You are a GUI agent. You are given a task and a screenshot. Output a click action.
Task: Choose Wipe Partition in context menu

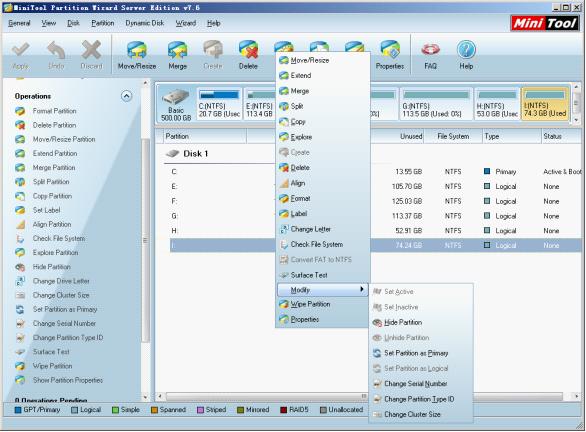tap(322, 304)
